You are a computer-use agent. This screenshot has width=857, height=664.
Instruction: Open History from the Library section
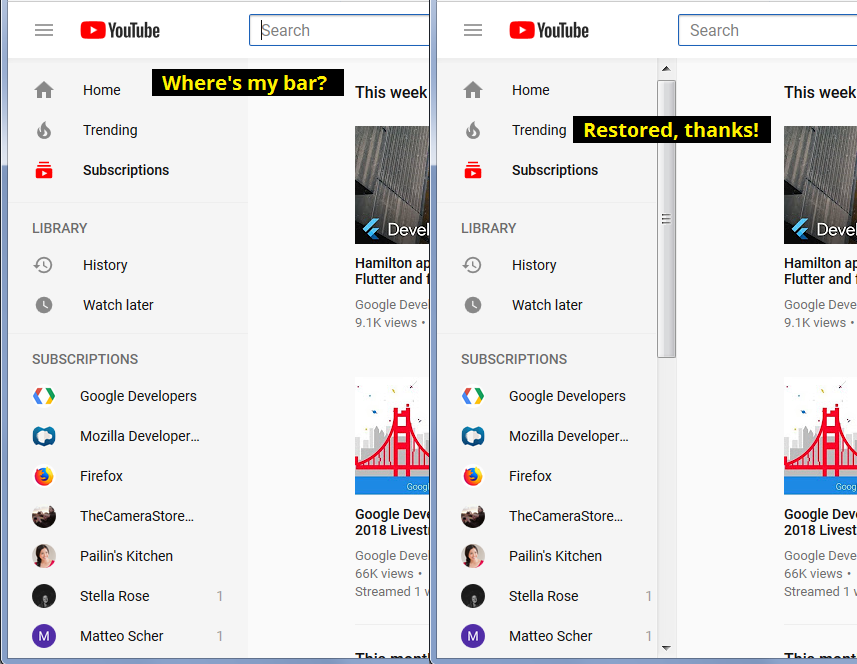tap(44, 264)
